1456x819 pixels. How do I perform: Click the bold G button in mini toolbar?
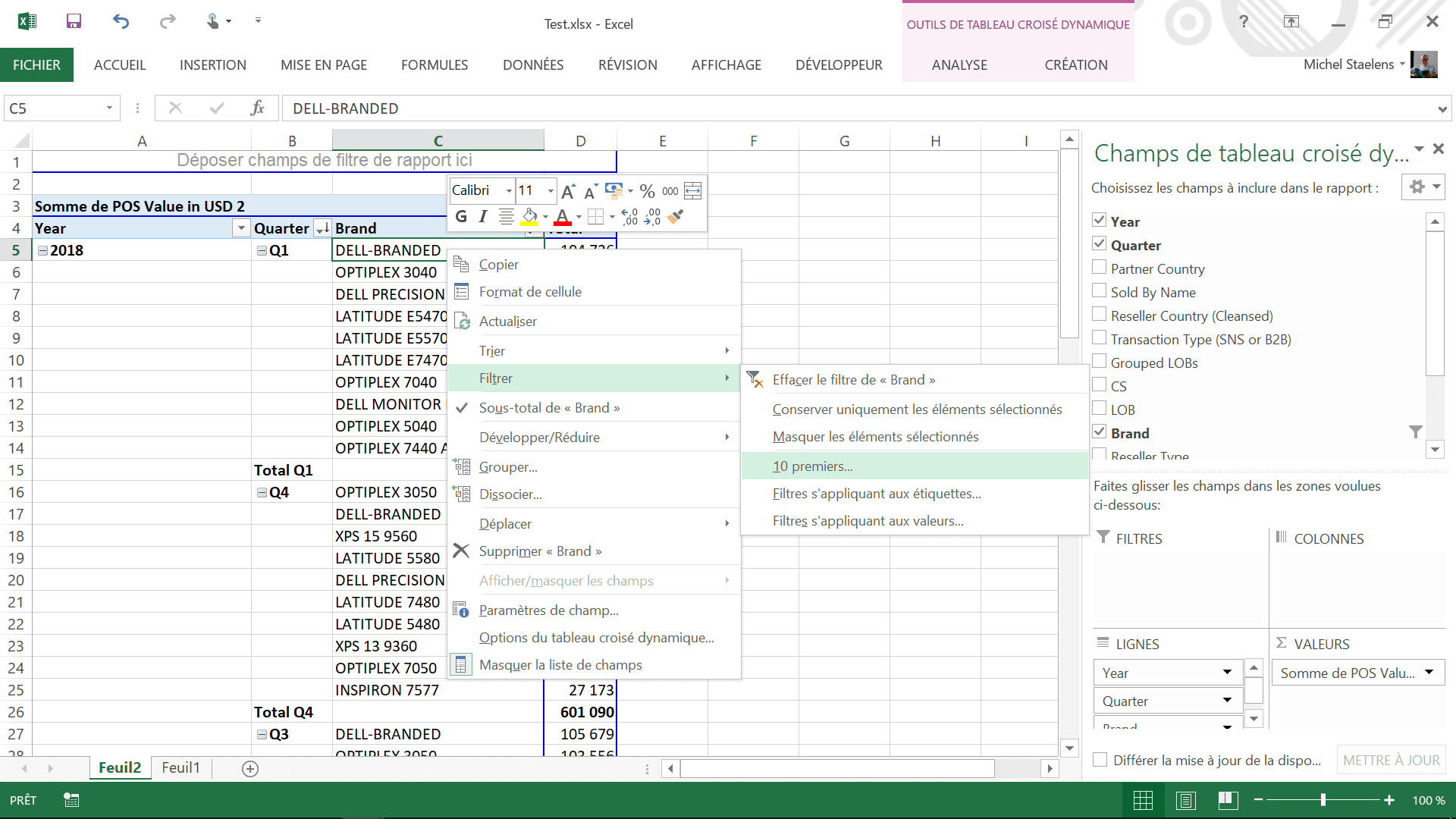point(461,217)
